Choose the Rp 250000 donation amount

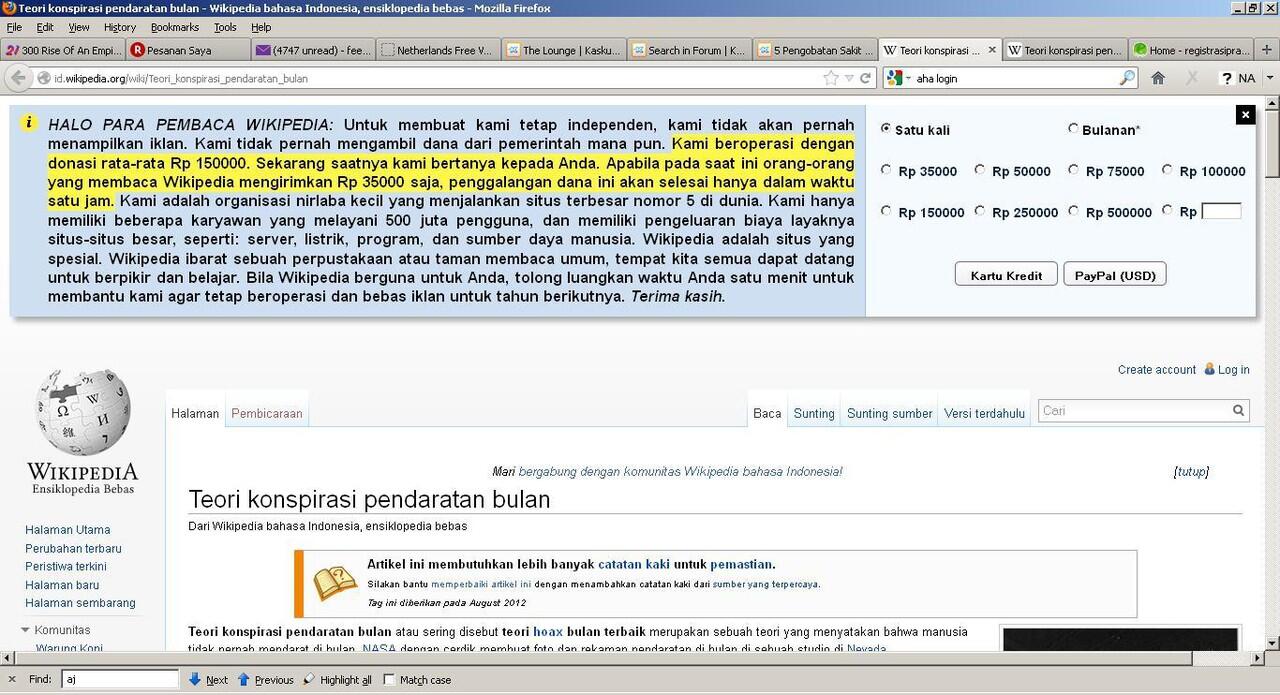(980, 211)
